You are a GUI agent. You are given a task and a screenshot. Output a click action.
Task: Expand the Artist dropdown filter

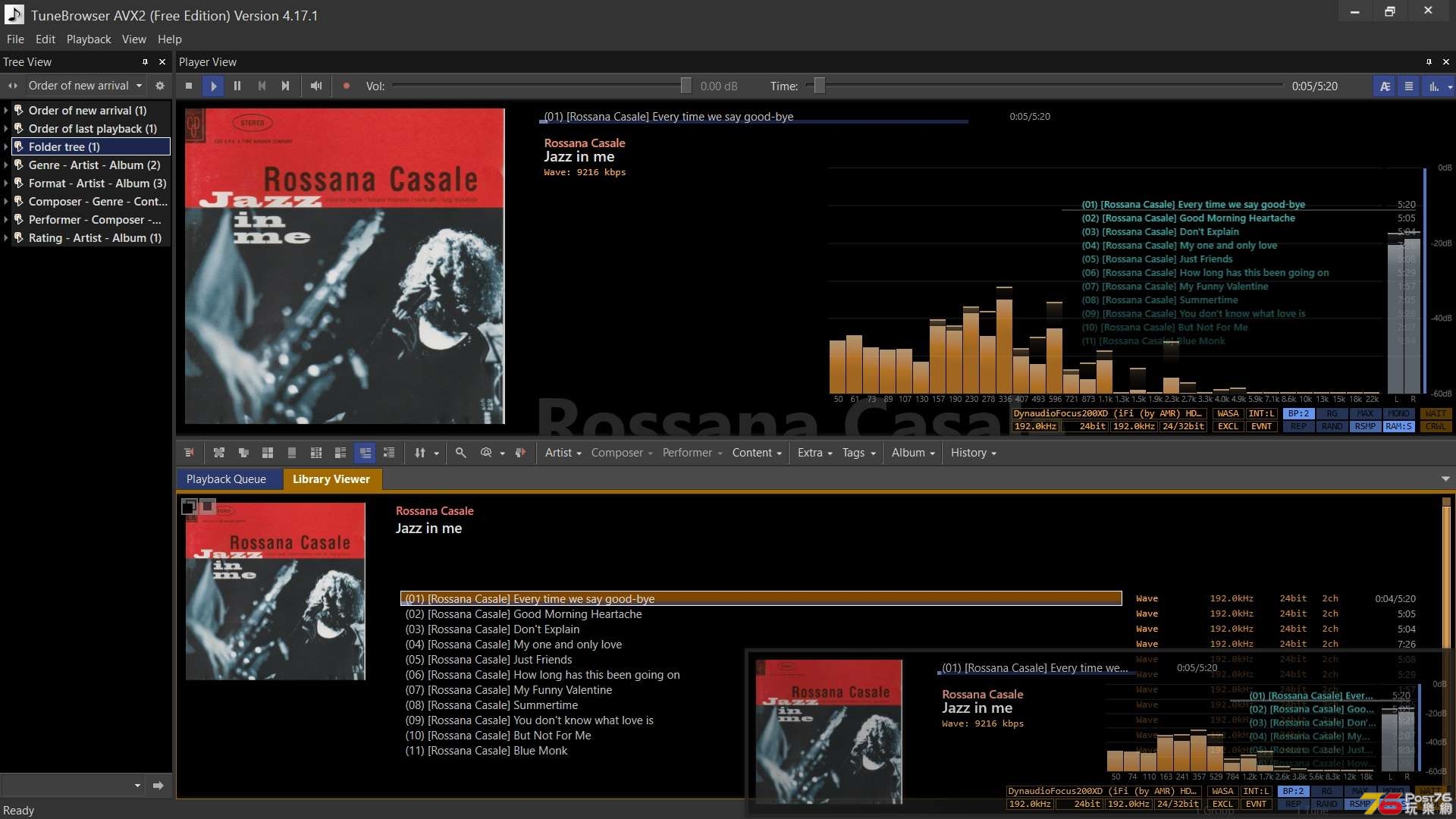click(562, 452)
